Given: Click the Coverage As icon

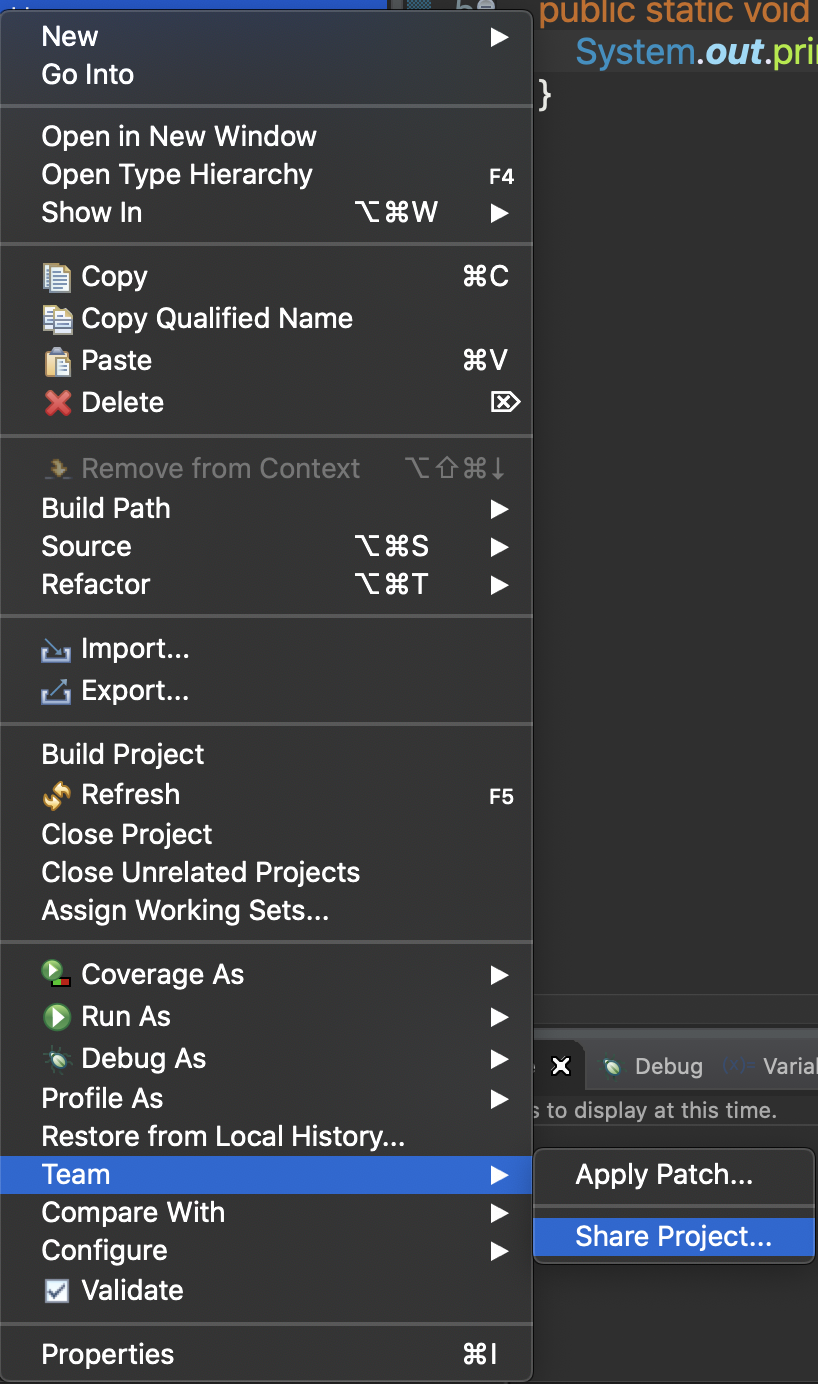Looking at the screenshot, I should (x=57, y=974).
